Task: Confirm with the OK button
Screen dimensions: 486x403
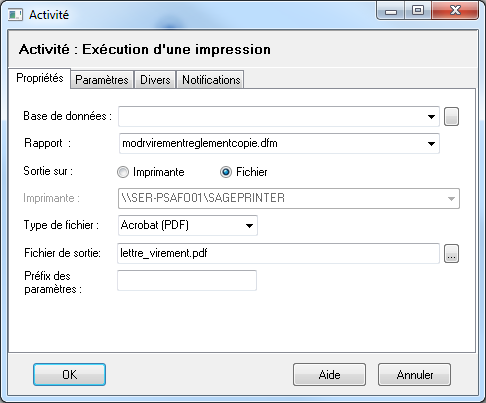Action: (69, 375)
